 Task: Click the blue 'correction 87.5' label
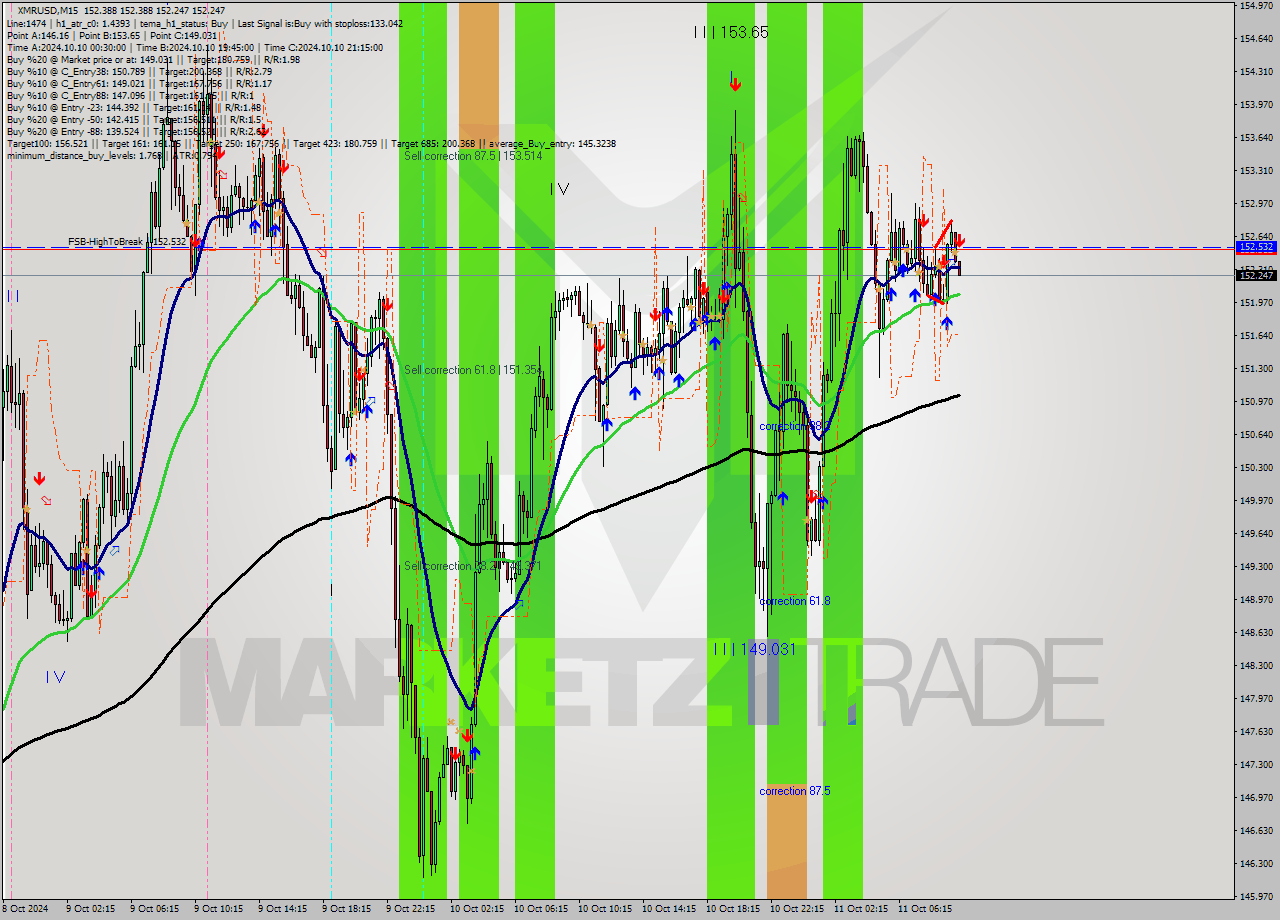(x=796, y=791)
